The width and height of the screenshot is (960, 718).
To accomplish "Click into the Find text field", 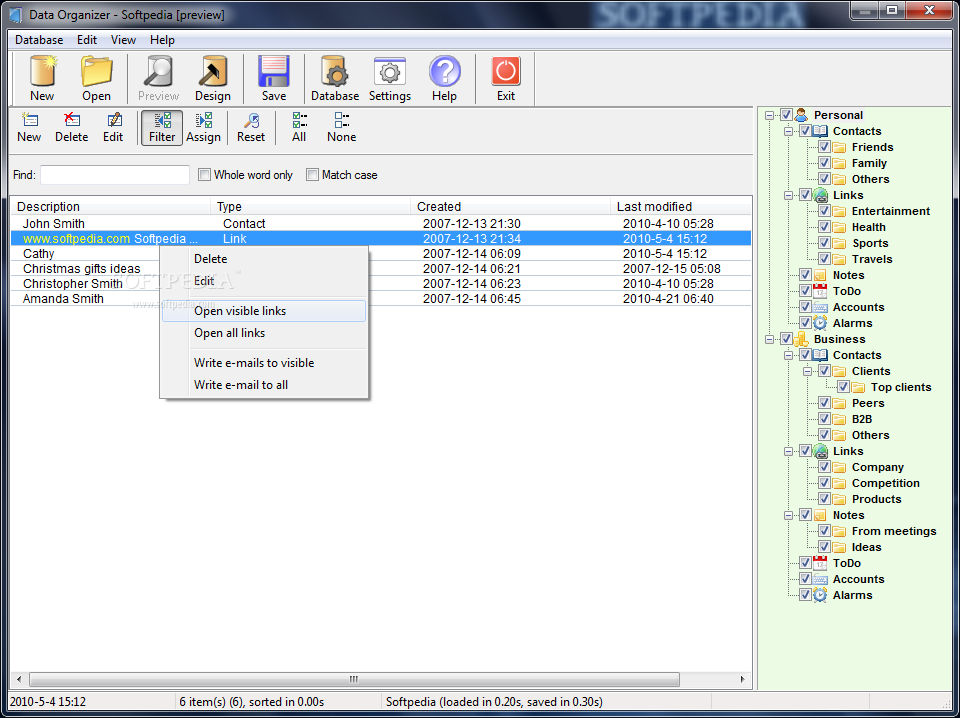I will [115, 175].
